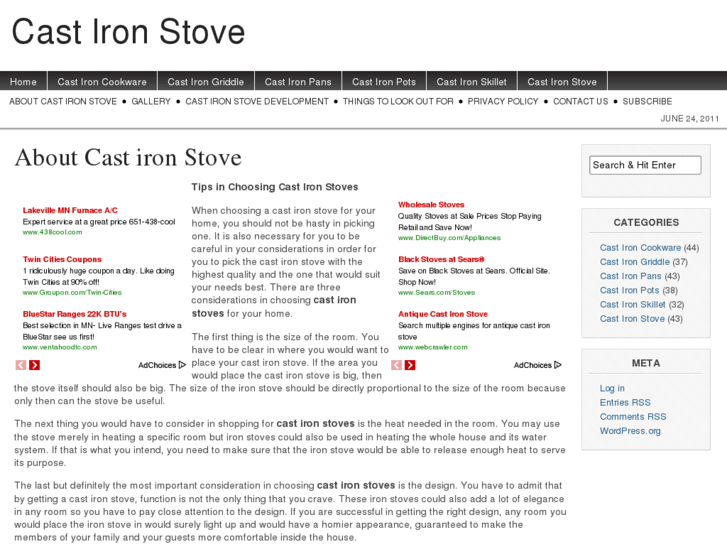
Task: Open Cast Iron Griddle in navigation bar
Action: [205, 82]
